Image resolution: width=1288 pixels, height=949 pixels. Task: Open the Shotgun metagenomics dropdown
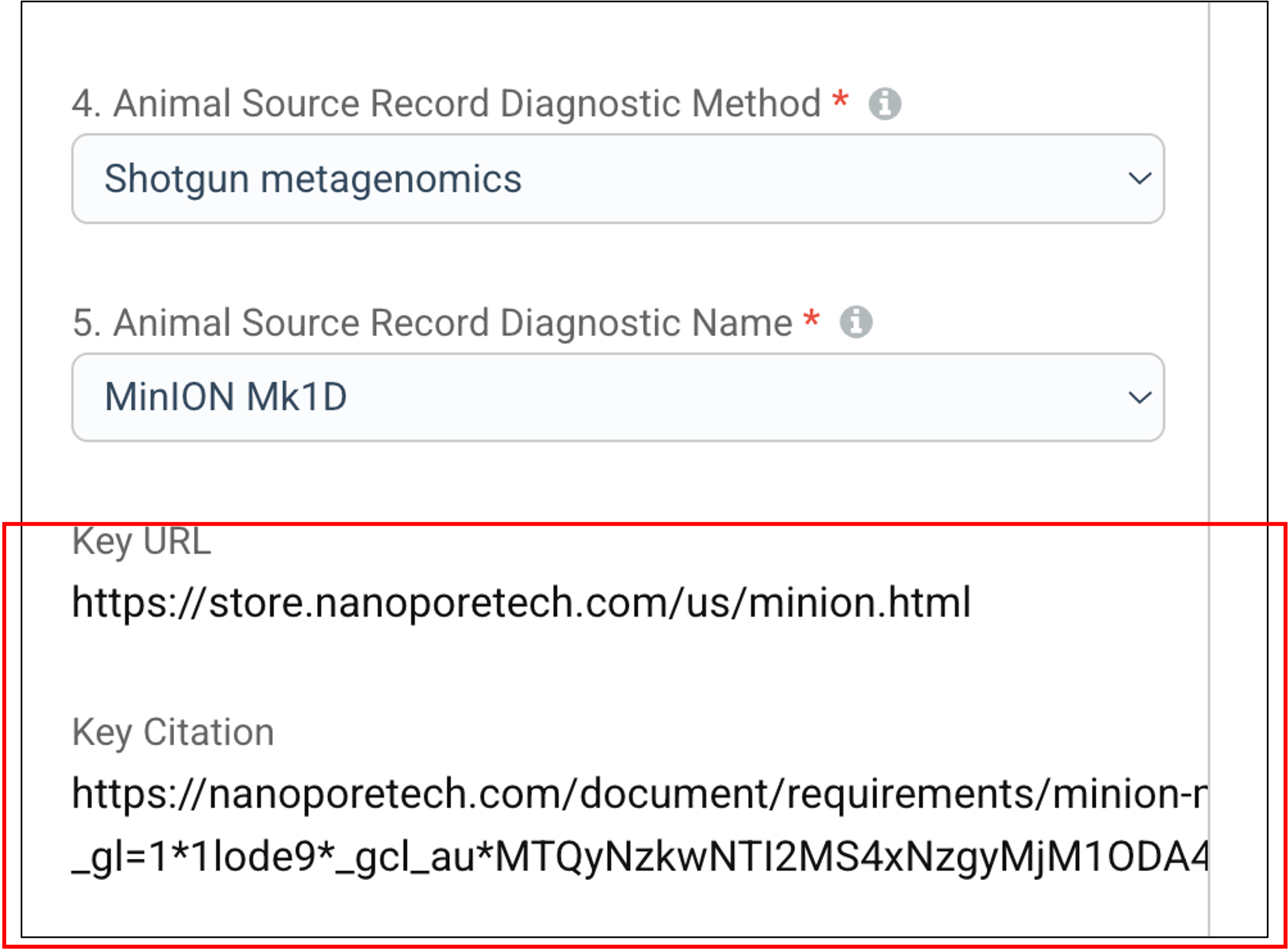tap(618, 179)
